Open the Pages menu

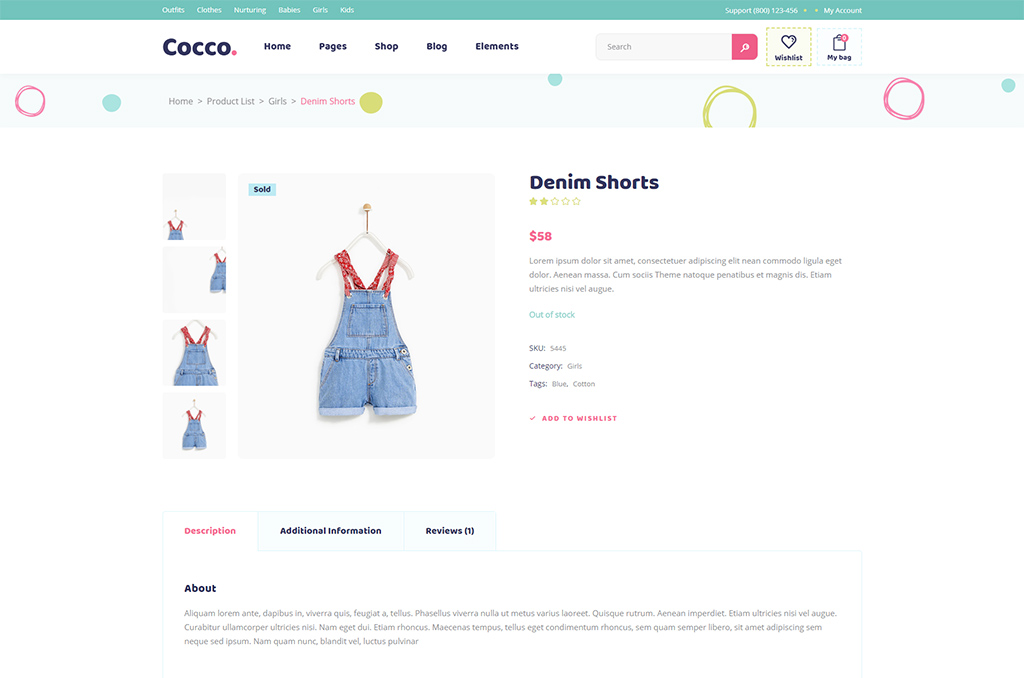click(332, 46)
